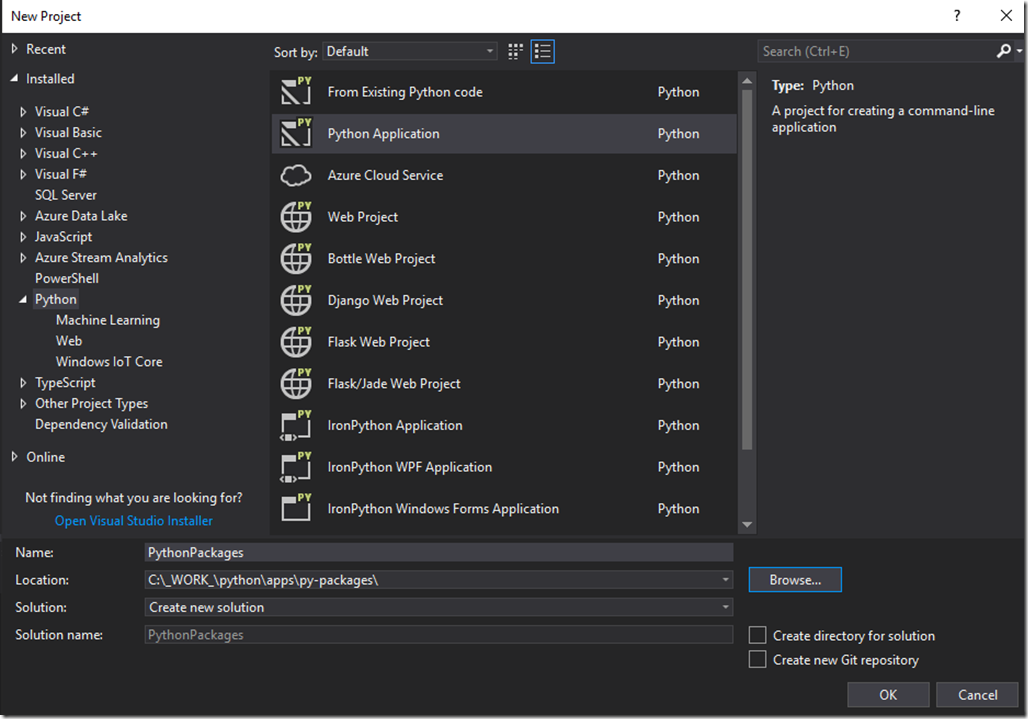Screen dimensions: 1028x719
Task: Select PowerShell in the tree
Action: pos(67,278)
